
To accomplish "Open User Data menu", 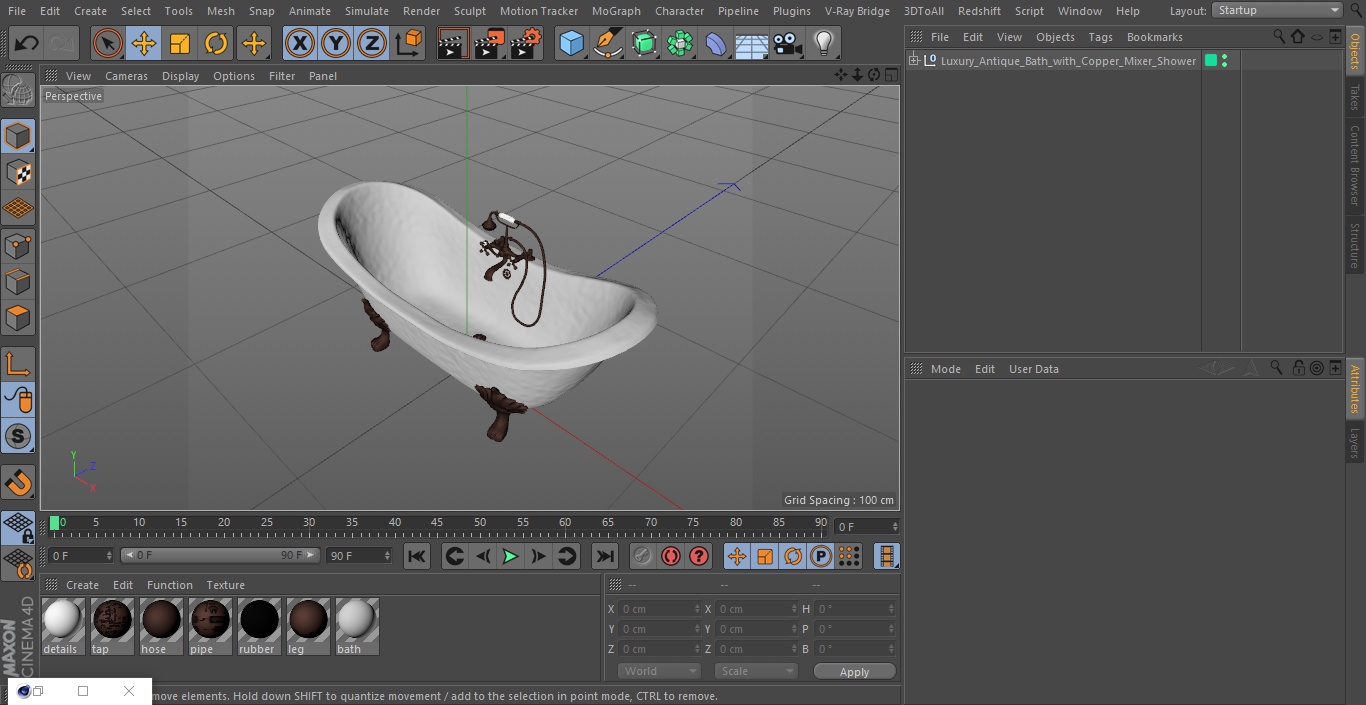I will coord(1033,369).
